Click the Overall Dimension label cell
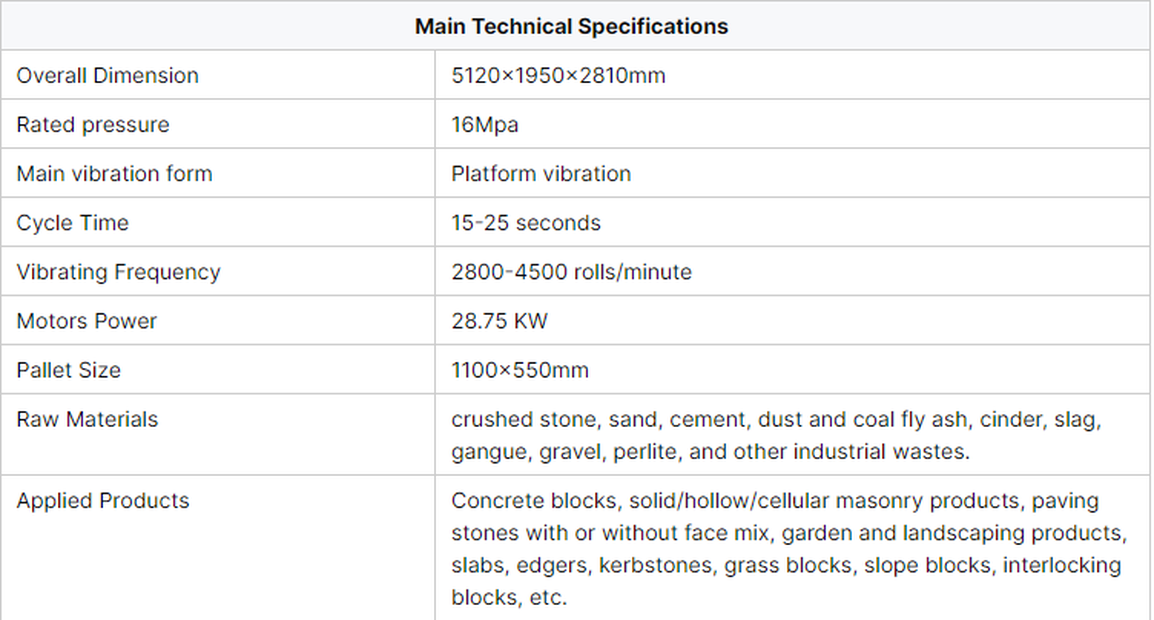The image size is (1154, 620). [108, 76]
